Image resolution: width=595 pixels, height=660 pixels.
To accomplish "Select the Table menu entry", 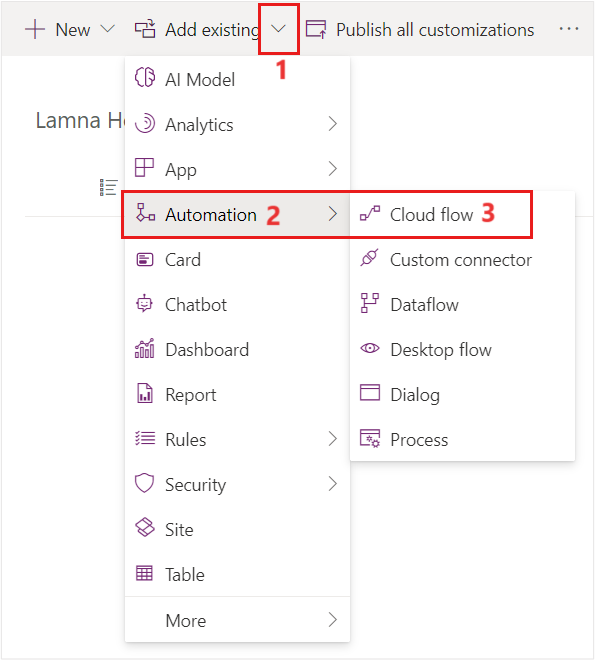I will click(x=237, y=575).
